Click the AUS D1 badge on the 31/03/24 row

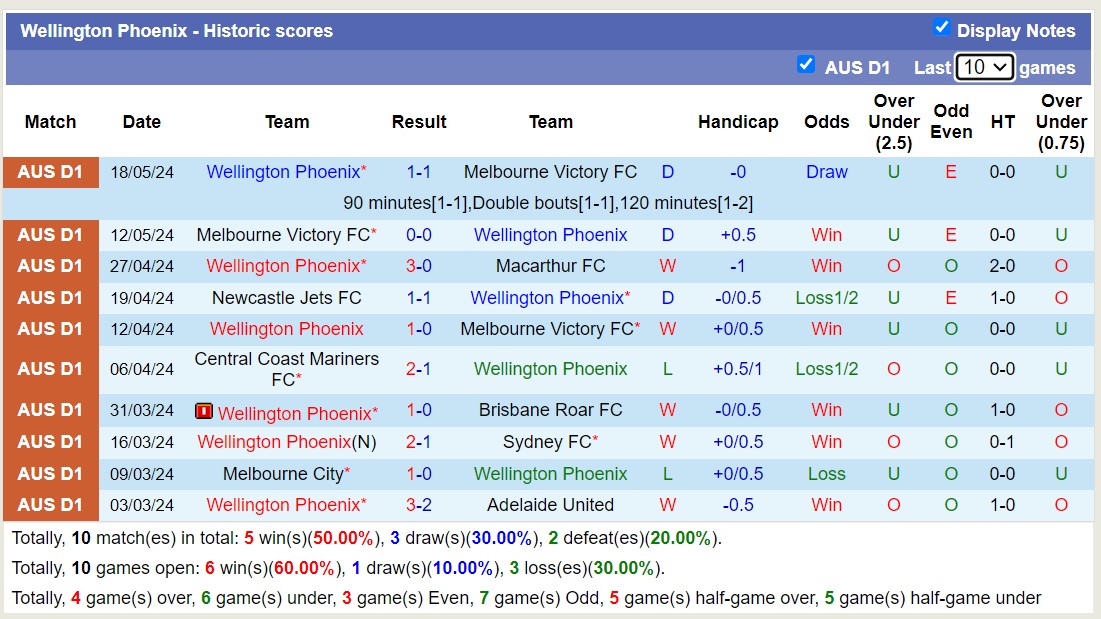50,409
